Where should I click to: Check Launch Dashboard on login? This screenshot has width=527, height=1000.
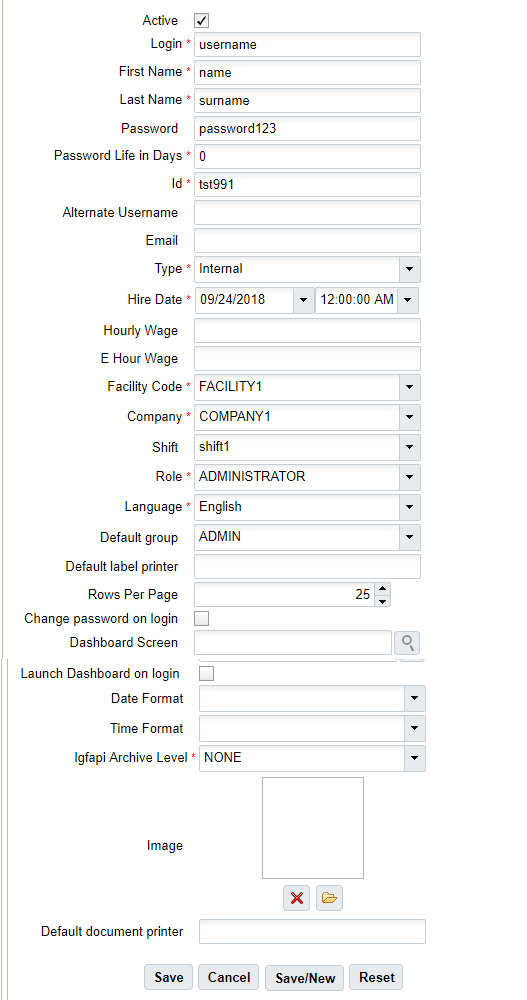pos(207,673)
